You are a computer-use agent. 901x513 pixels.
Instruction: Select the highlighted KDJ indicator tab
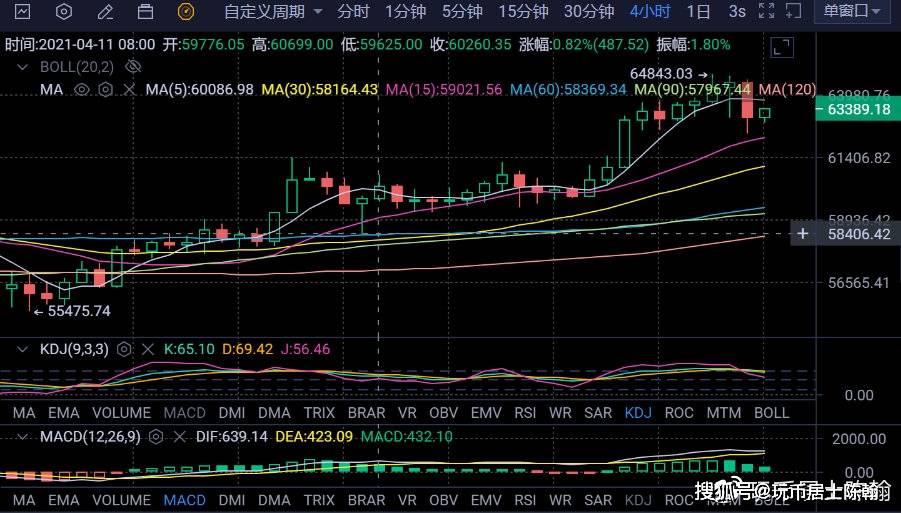point(638,413)
